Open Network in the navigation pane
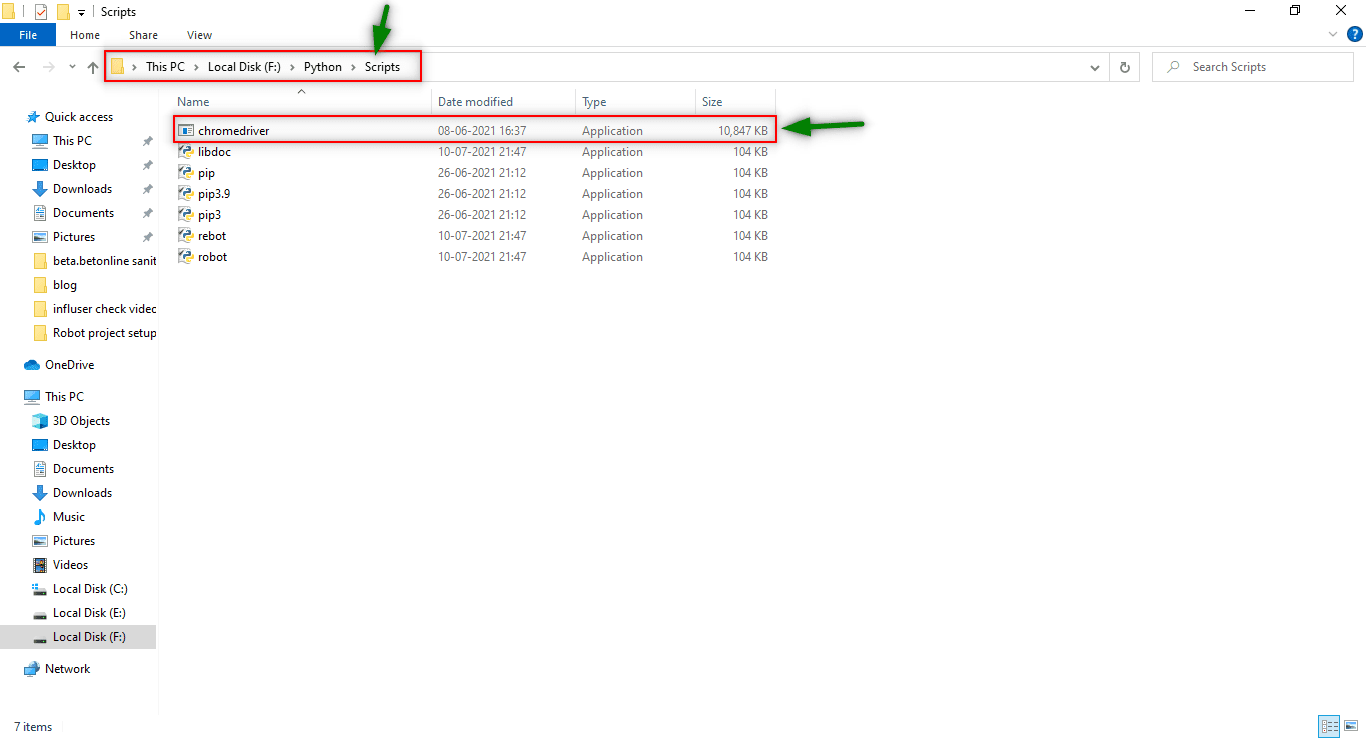Screen dimensions: 1366x738 click(x=67, y=669)
